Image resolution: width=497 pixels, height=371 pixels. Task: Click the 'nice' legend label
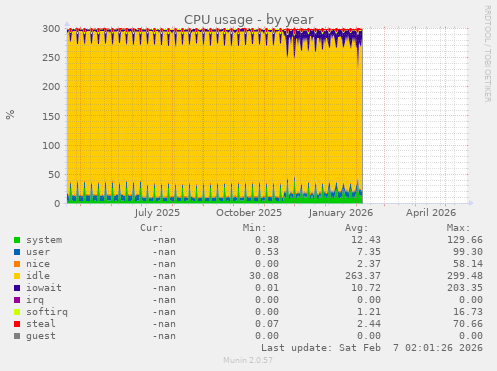(38, 264)
